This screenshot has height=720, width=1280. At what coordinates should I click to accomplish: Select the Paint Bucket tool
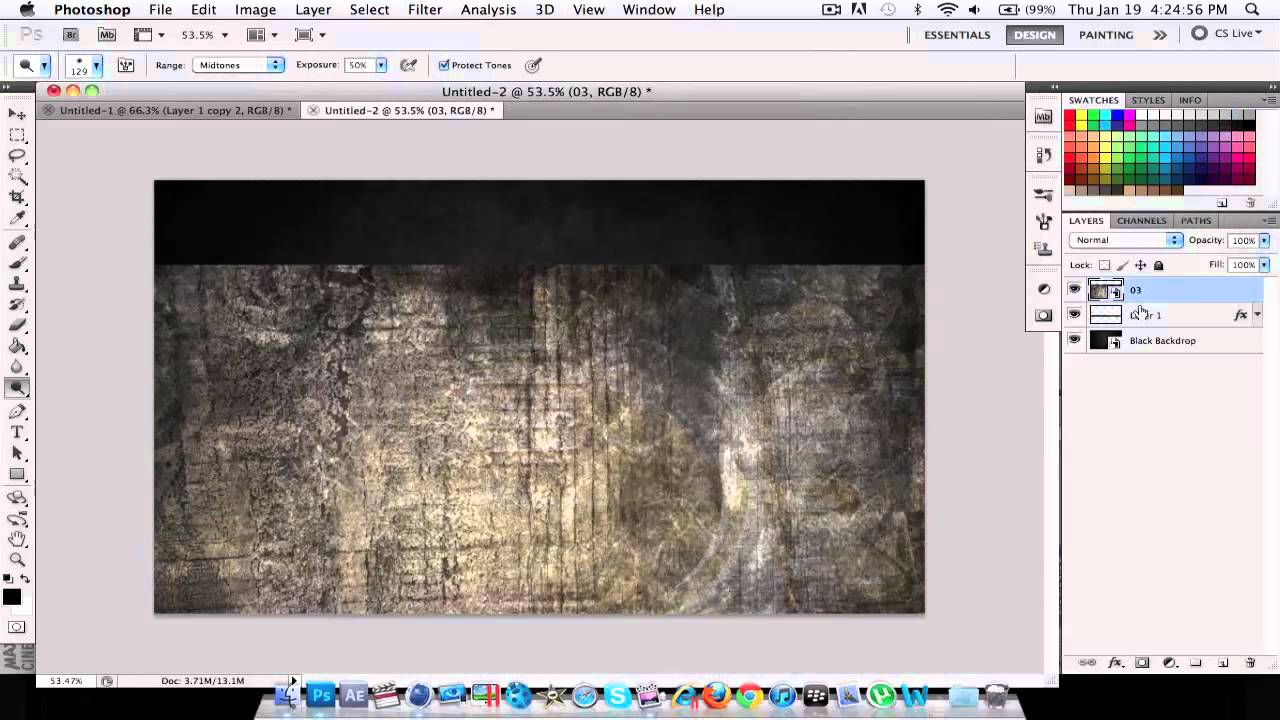17,346
